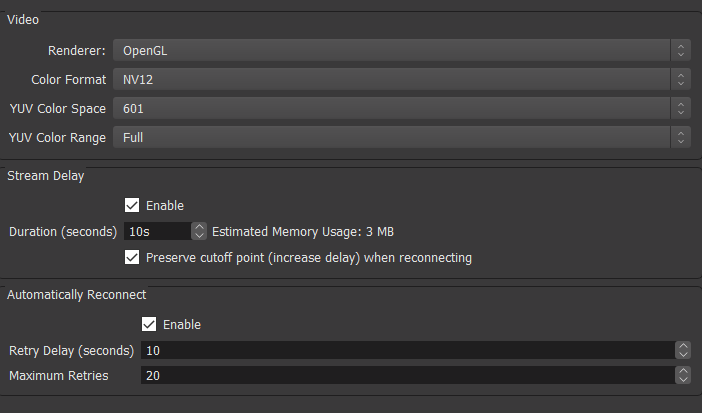Increase Retry Delay with up arrow

pos(683,346)
